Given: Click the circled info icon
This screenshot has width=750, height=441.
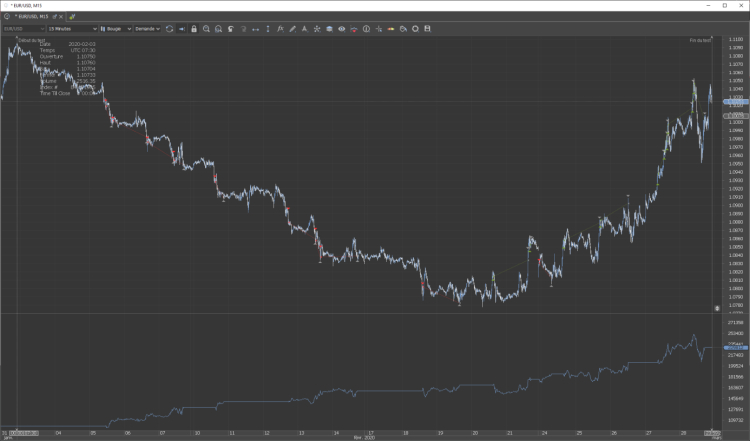Looking at the screenshot, I should pyautogui.click(x=366, y=29).
